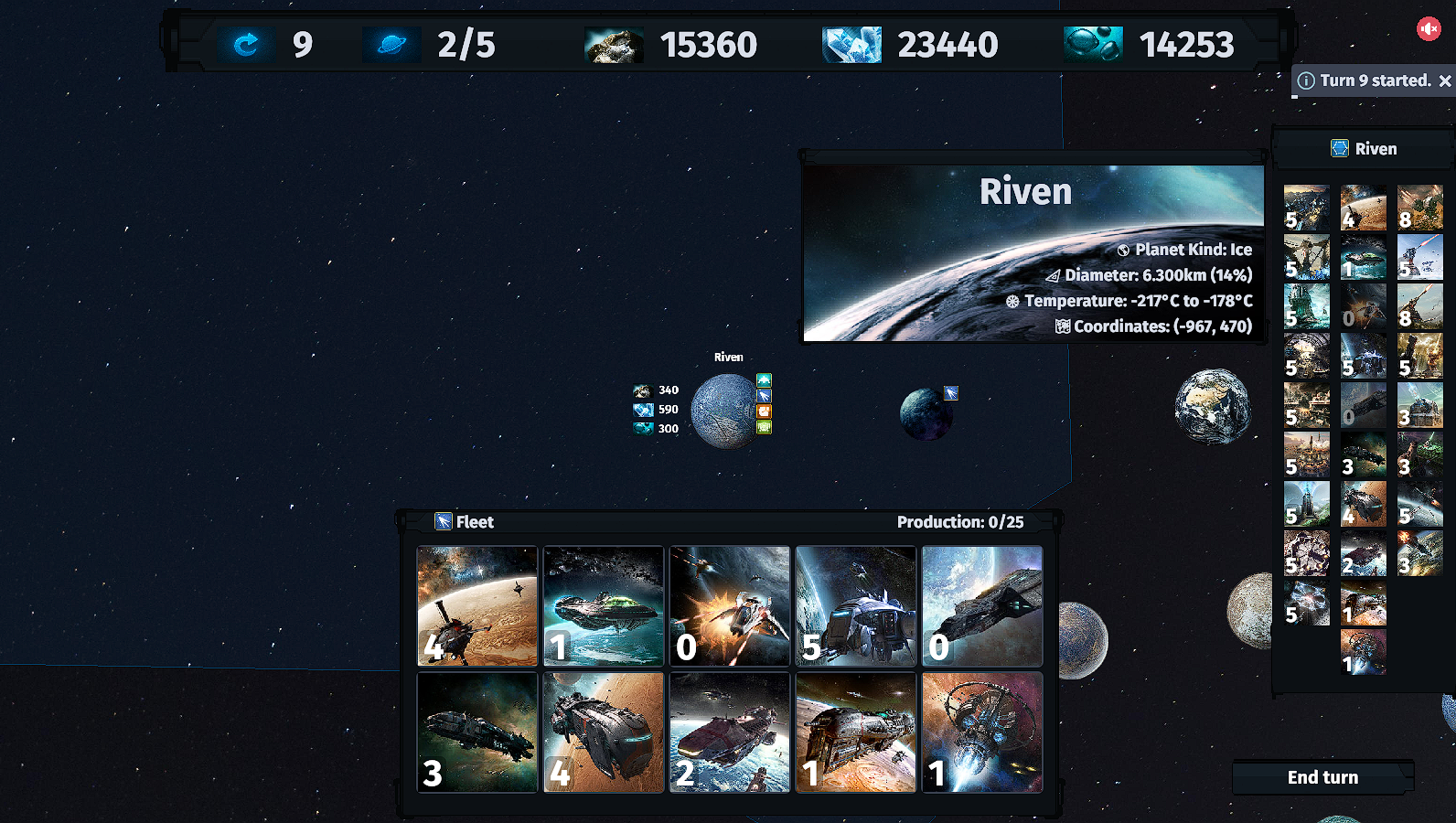Select the Earth-like planet on the map
This screenshot has height=823, width=1456.
pos(1213,406)
